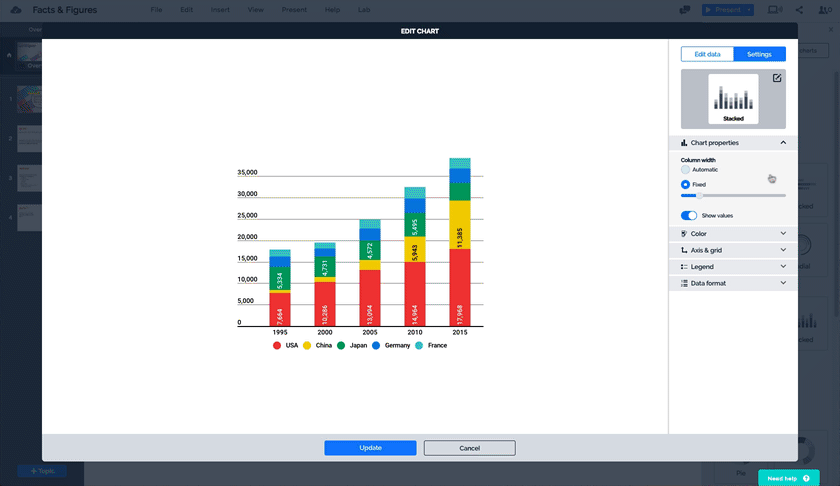Switch to the Edit data tab

point(707,54)
